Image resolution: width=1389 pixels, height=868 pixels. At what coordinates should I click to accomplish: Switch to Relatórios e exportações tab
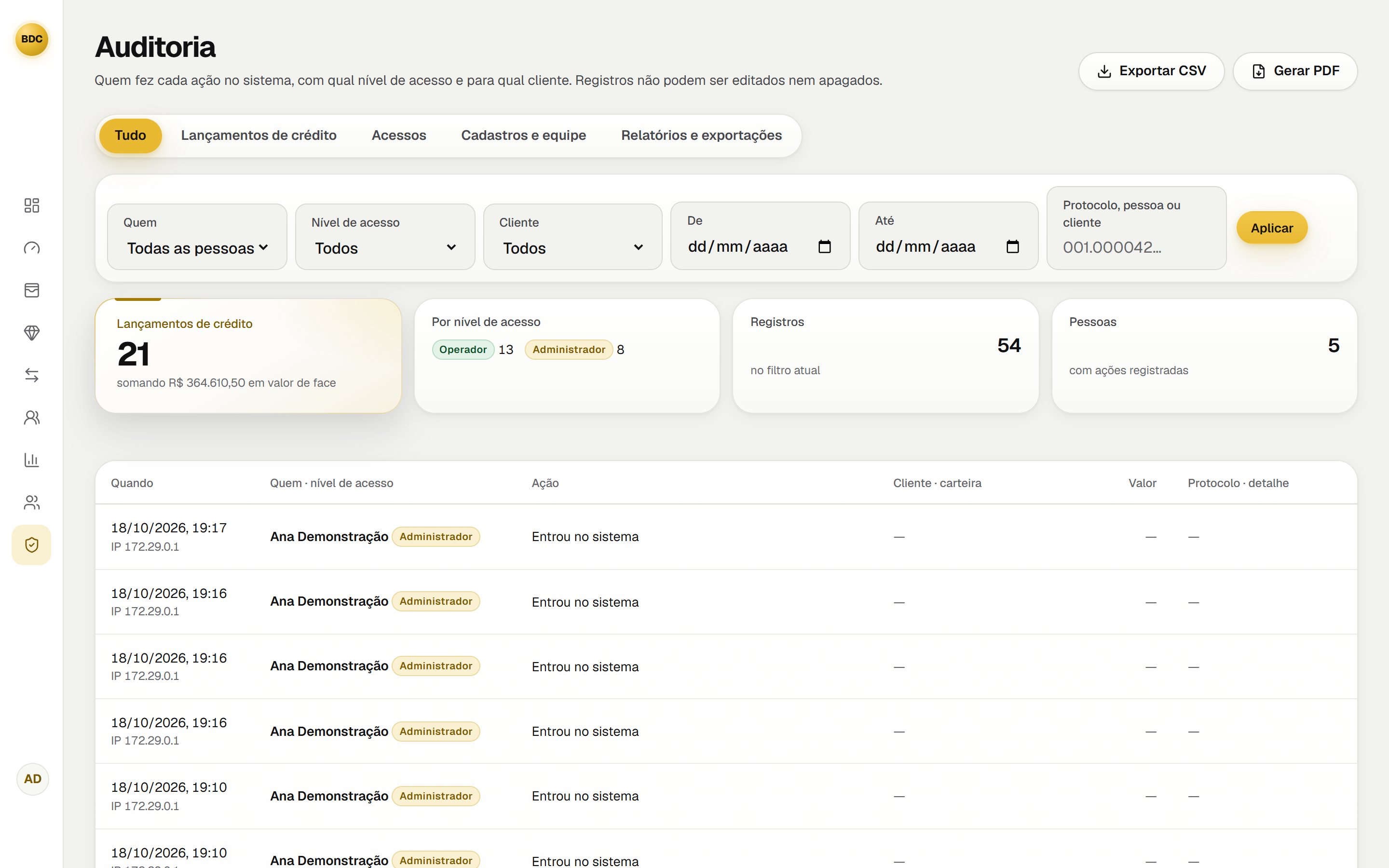[701, 136]
